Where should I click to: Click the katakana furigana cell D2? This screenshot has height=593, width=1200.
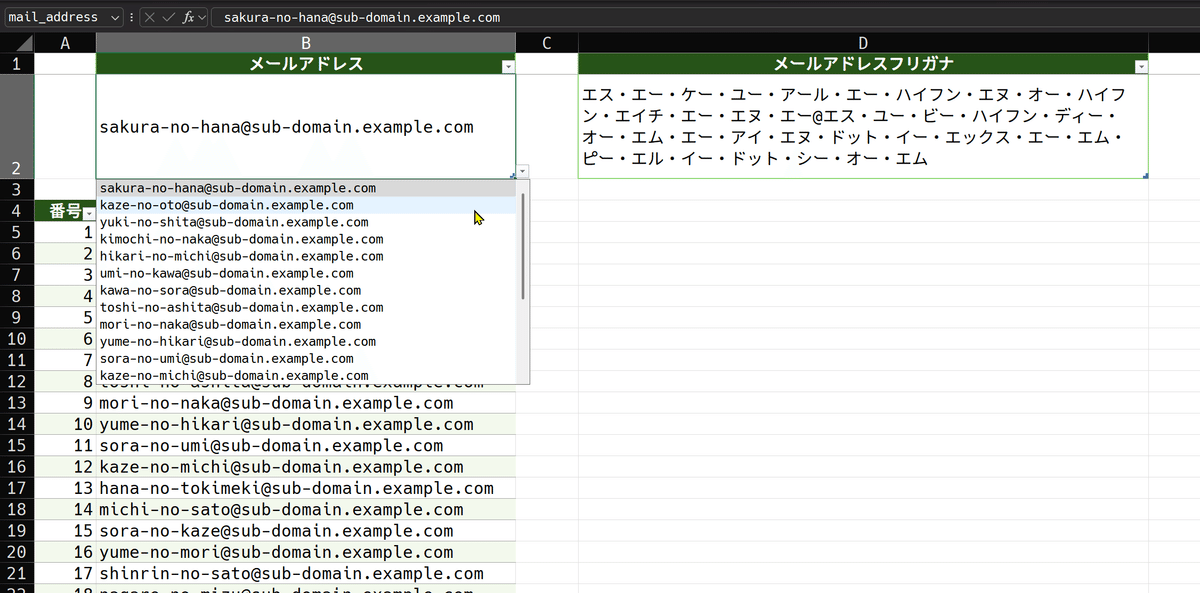[863, 127]
